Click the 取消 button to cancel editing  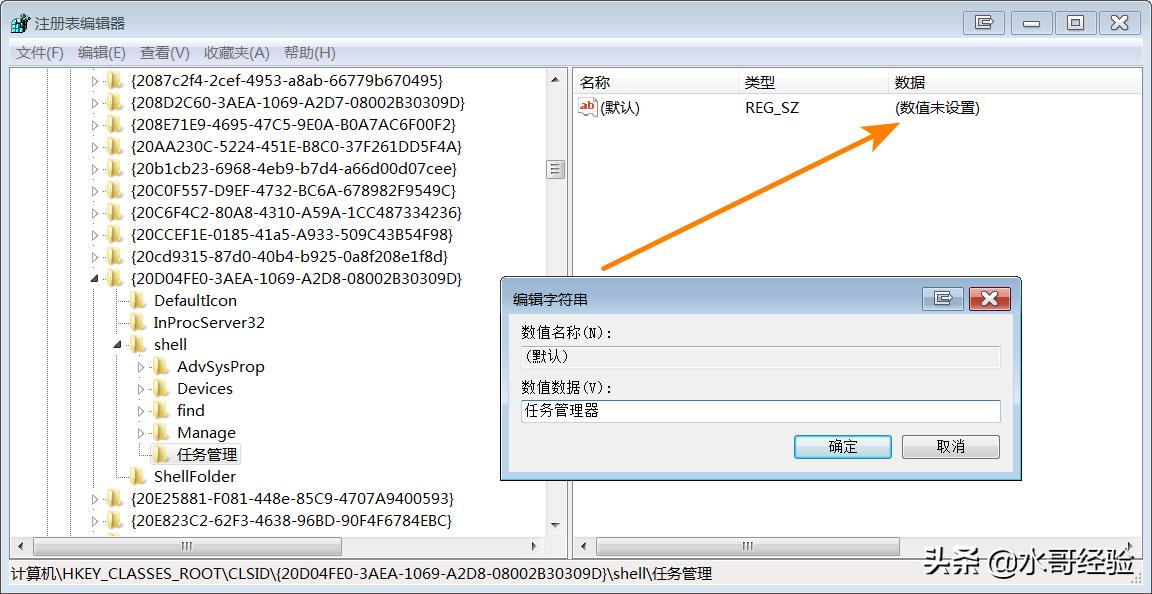pyautogui.click(x=950, y=447)
